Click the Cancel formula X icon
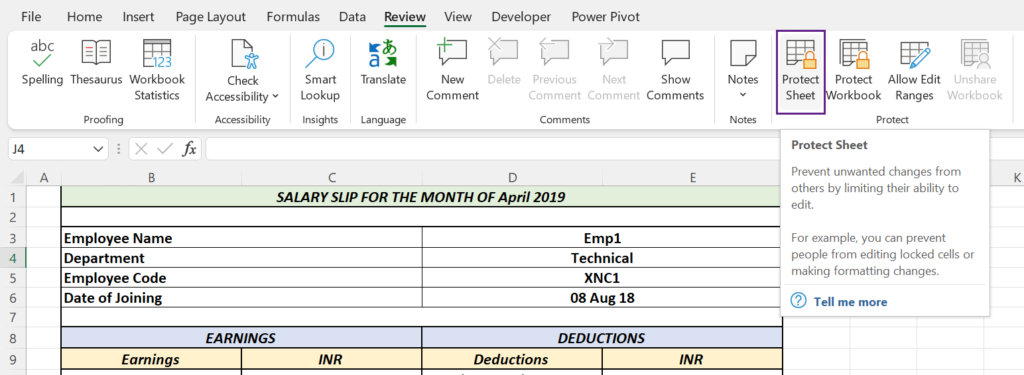 tap(141, 149)
